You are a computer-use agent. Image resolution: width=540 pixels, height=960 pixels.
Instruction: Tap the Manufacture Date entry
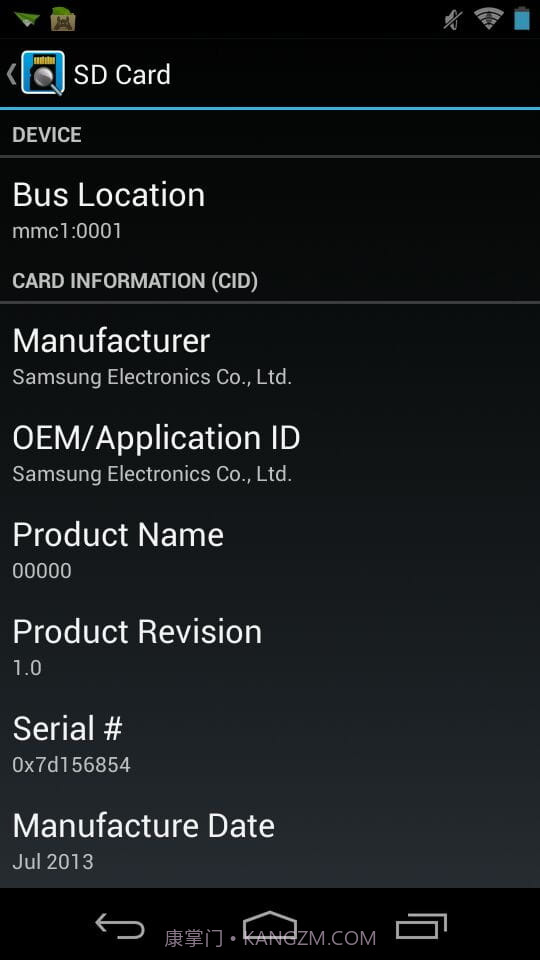tap(270, 842)
